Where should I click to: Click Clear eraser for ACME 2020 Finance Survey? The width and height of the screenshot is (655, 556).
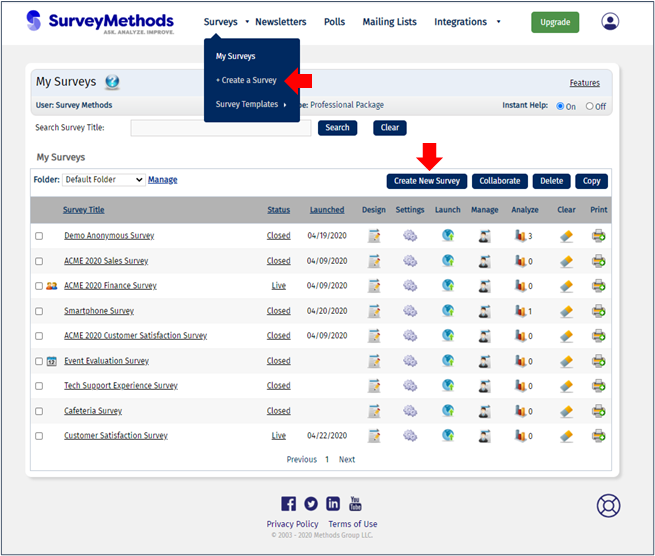[566, 286]
